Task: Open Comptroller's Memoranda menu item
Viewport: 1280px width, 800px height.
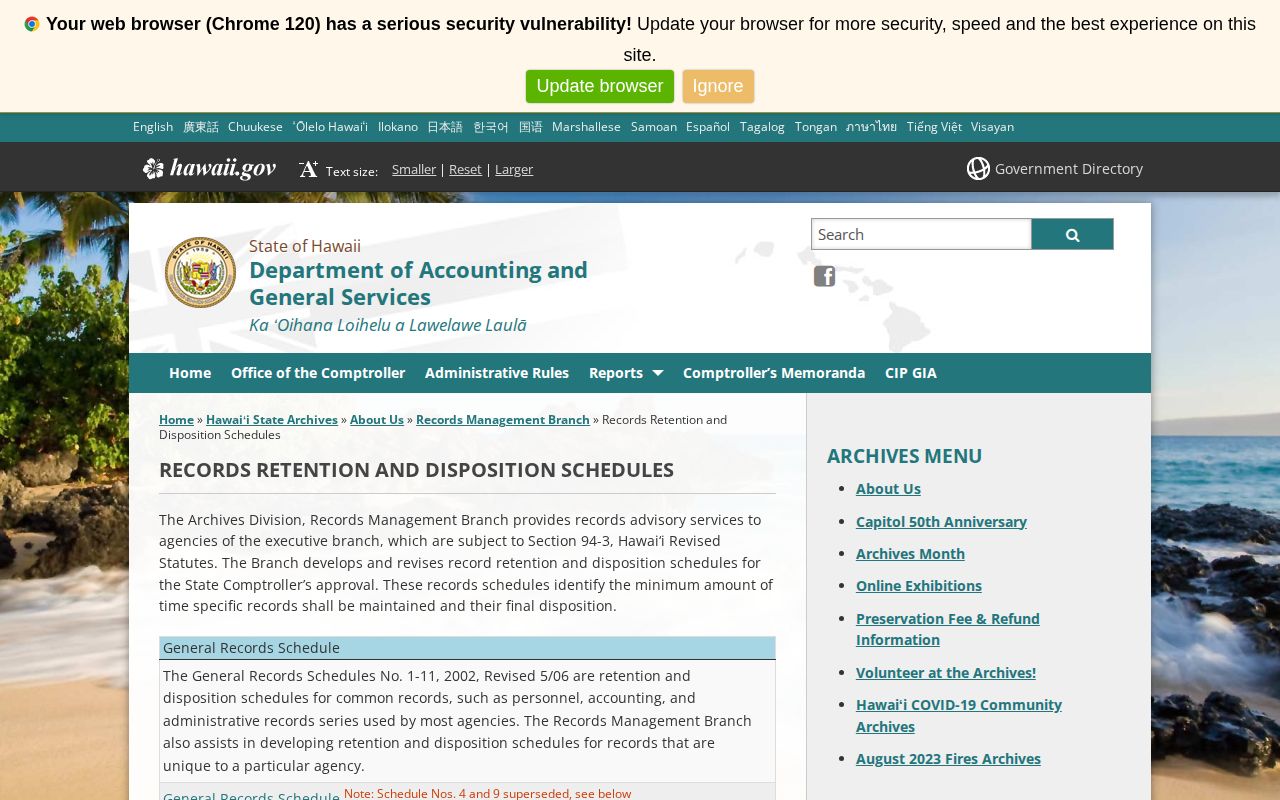Action: click(774, 372)
